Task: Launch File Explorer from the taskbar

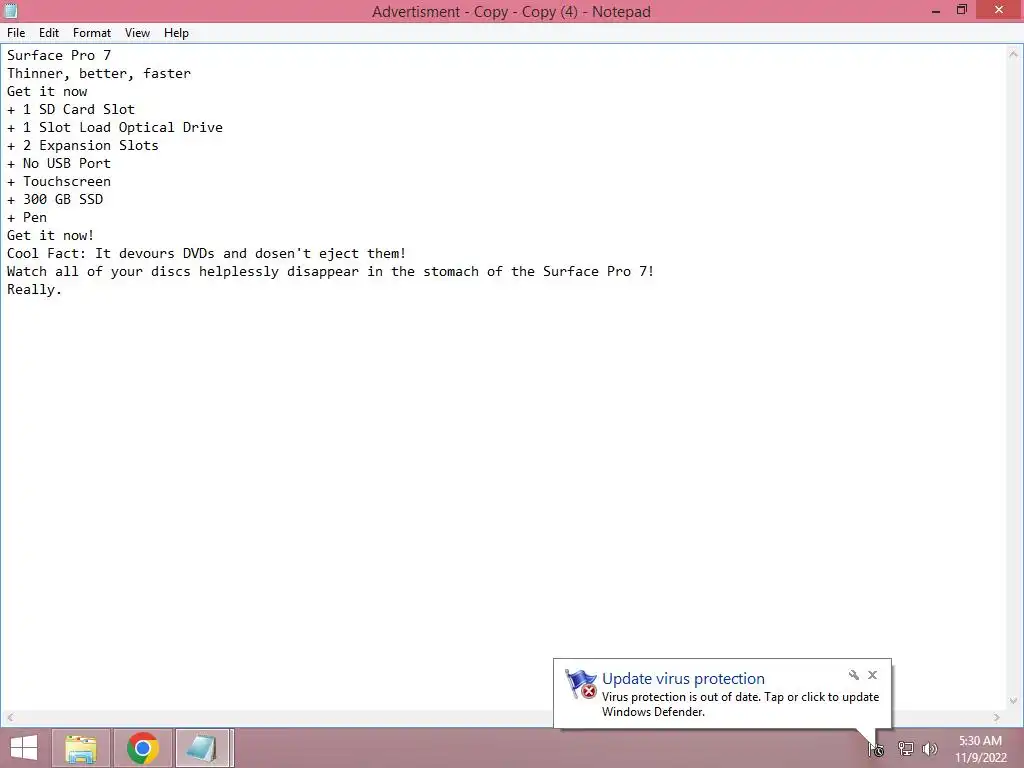Action: click(x=81, y=748)
